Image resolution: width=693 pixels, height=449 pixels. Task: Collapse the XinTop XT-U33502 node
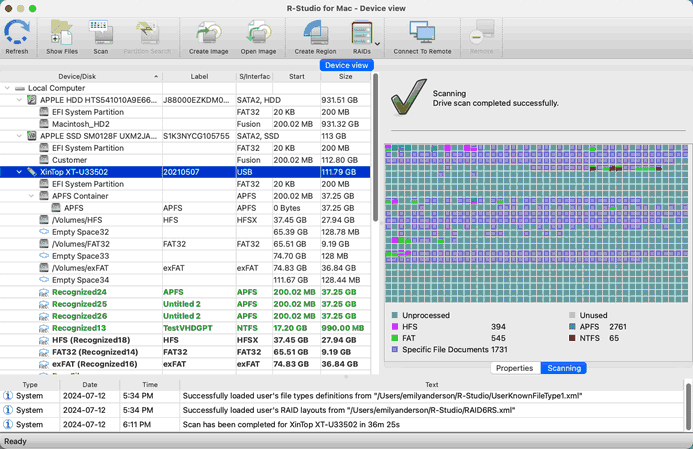19,172
